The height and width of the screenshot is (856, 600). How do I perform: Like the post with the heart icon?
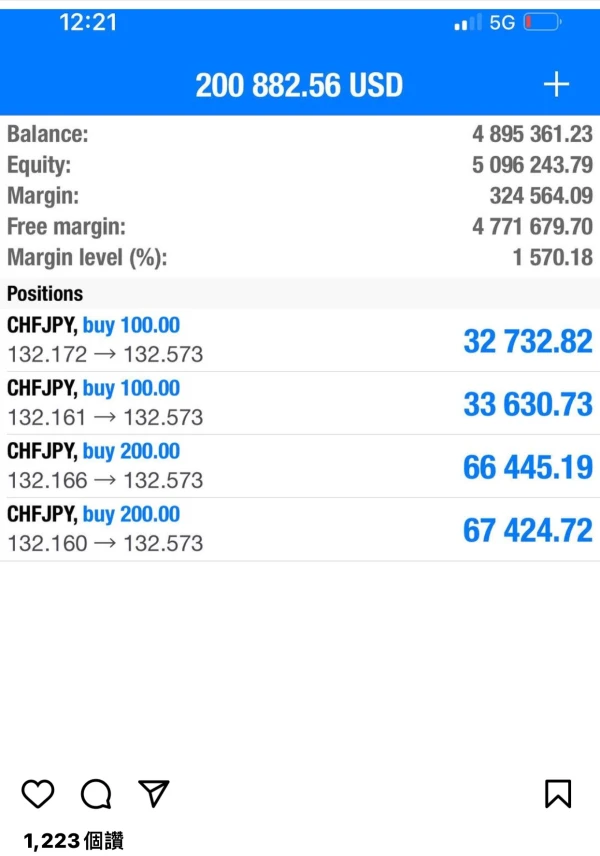click(x=38, y=794)
